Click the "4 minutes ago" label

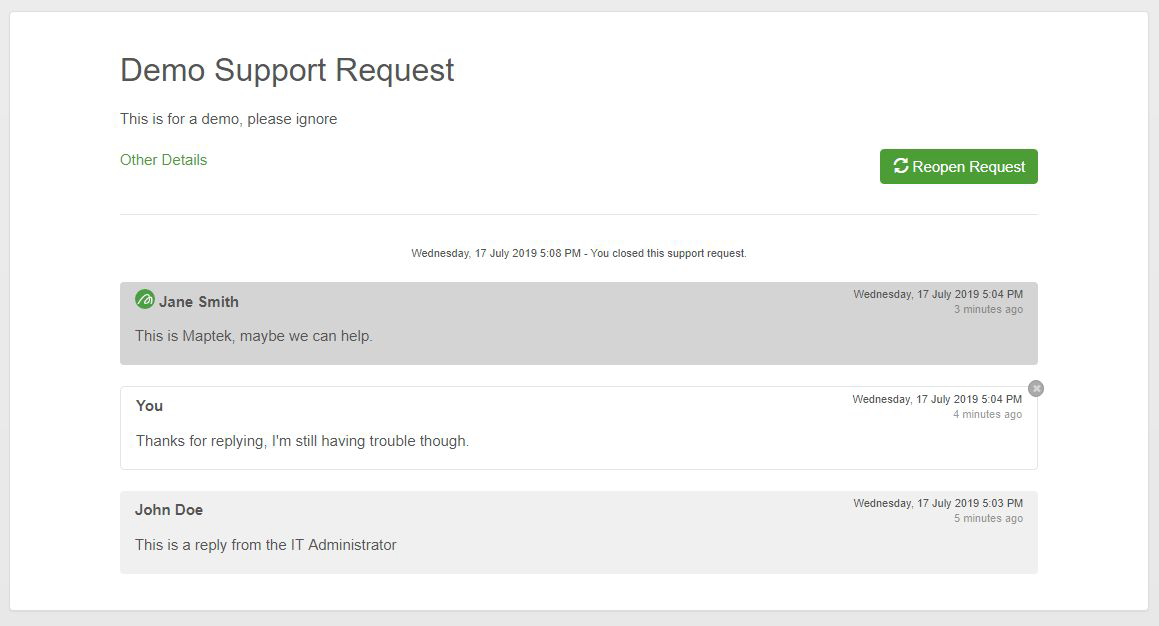coord(986,415)
